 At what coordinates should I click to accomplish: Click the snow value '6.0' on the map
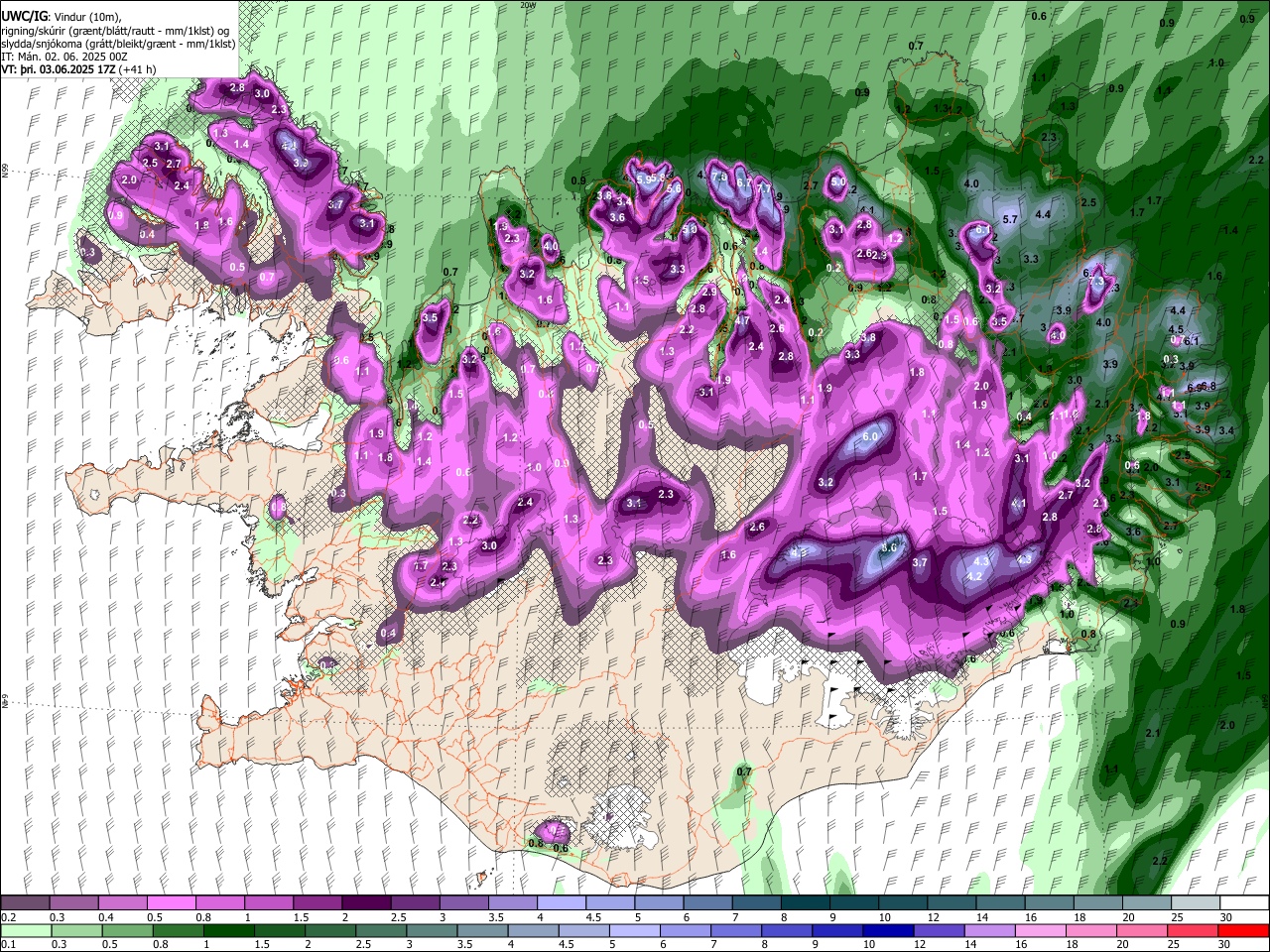pyautogui.click(x=871, y=437)
